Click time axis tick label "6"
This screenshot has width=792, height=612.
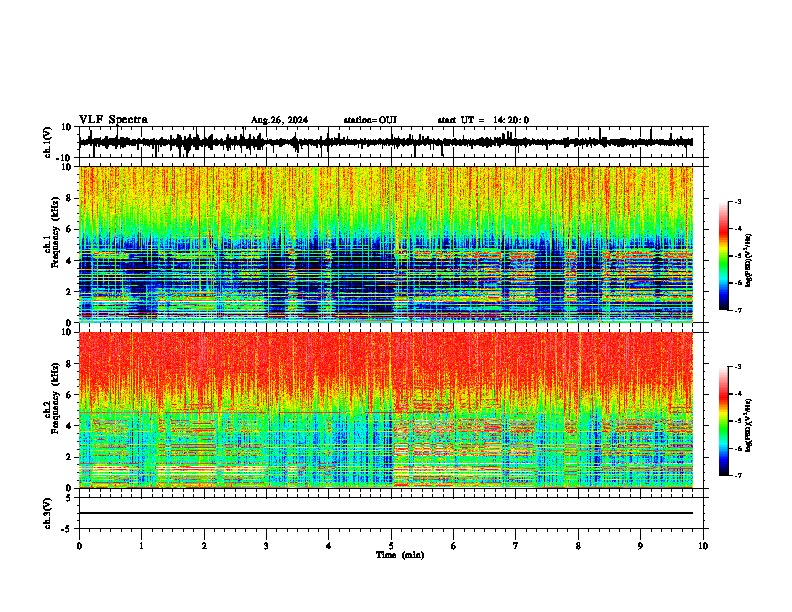tap(454, 546)
